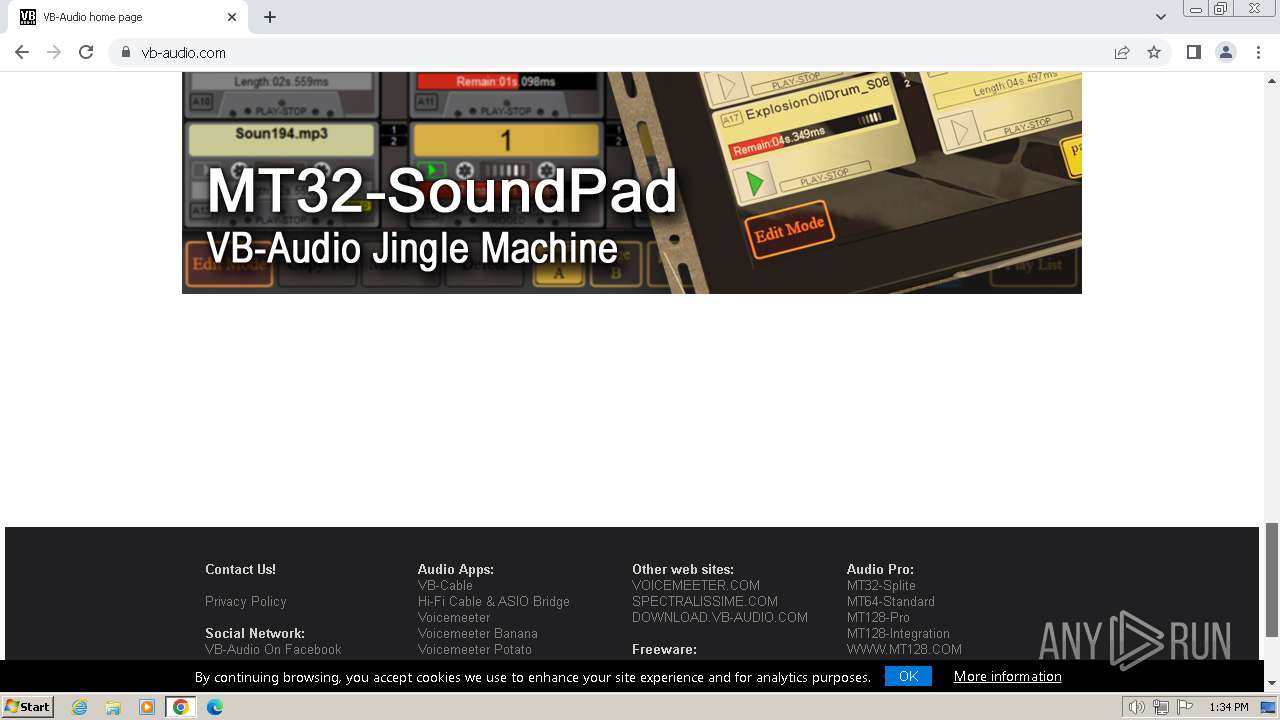This screenshot has width=1280, height=720.
Task: Open the Privacy Policy link
Action: tap(246, 601)
